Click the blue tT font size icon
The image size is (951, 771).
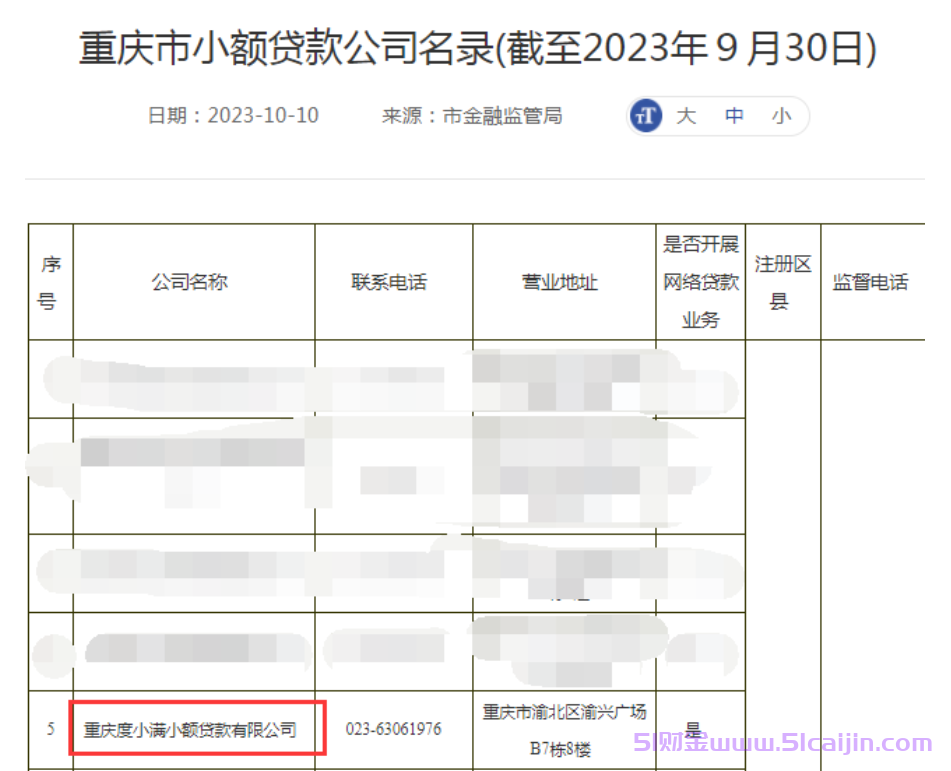click(x=645, y=116)
